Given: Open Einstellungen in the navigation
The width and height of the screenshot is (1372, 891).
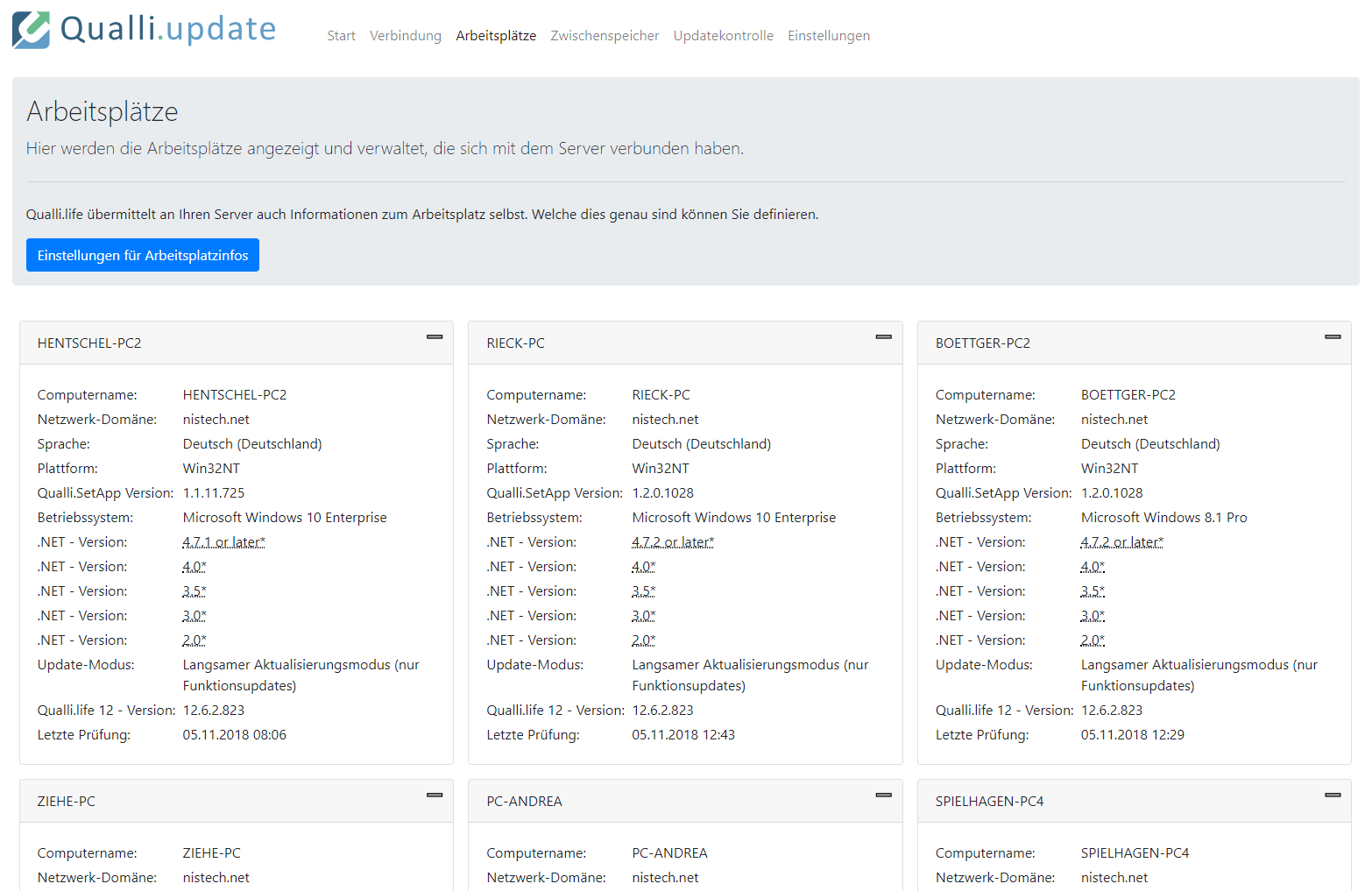Looking at the screenshot, I should tap(829, 36).
